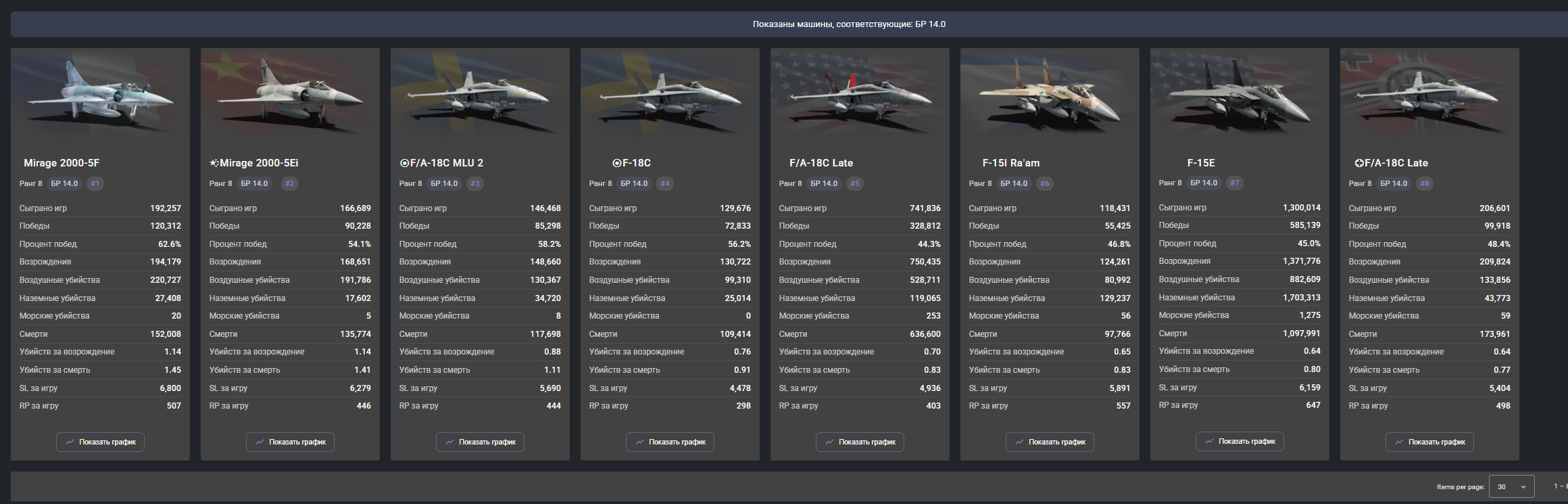Click the #4 rank badge on F-18C

click(664, 183)
